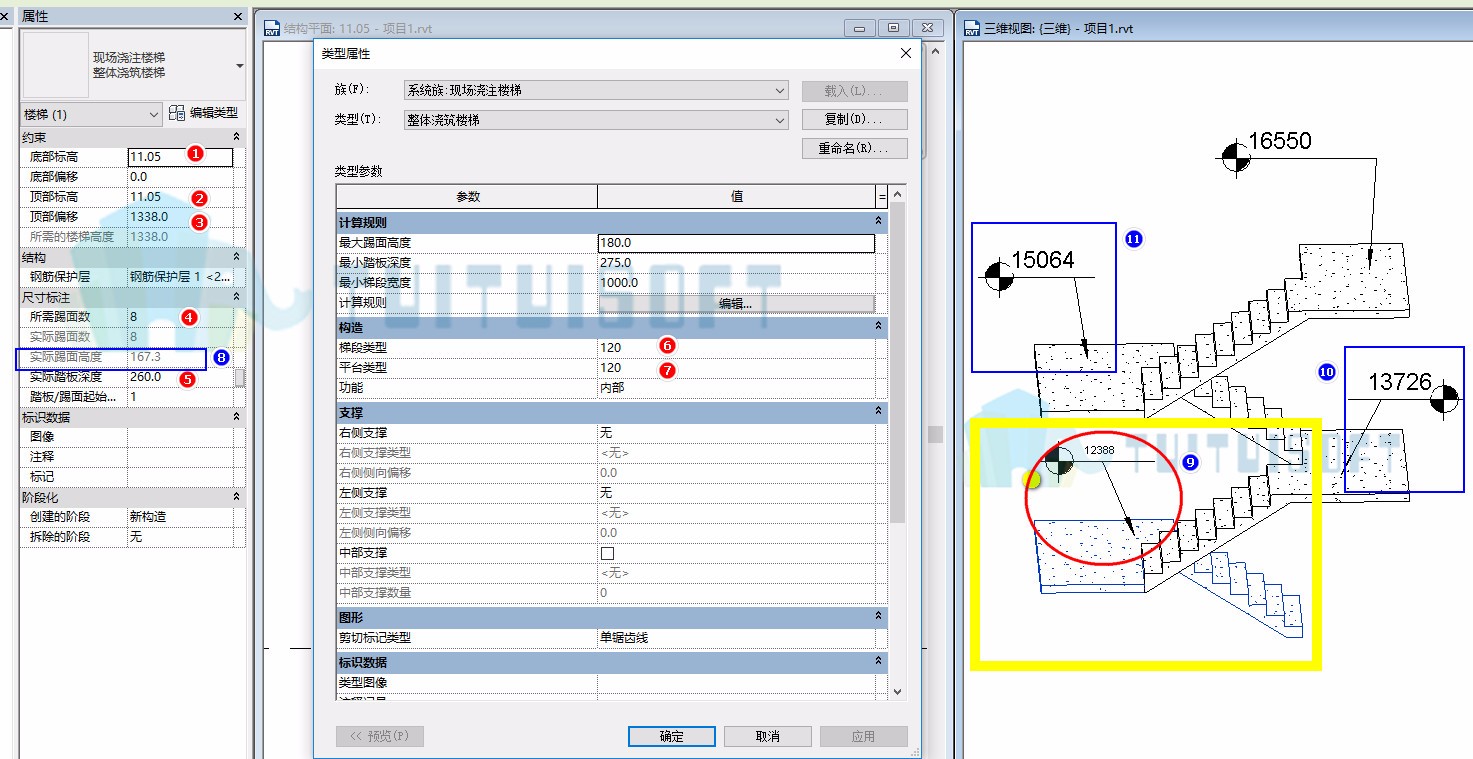Restore the 结构平面 11.05 view window
The image size is (1473, 759).
click(893, 28)
